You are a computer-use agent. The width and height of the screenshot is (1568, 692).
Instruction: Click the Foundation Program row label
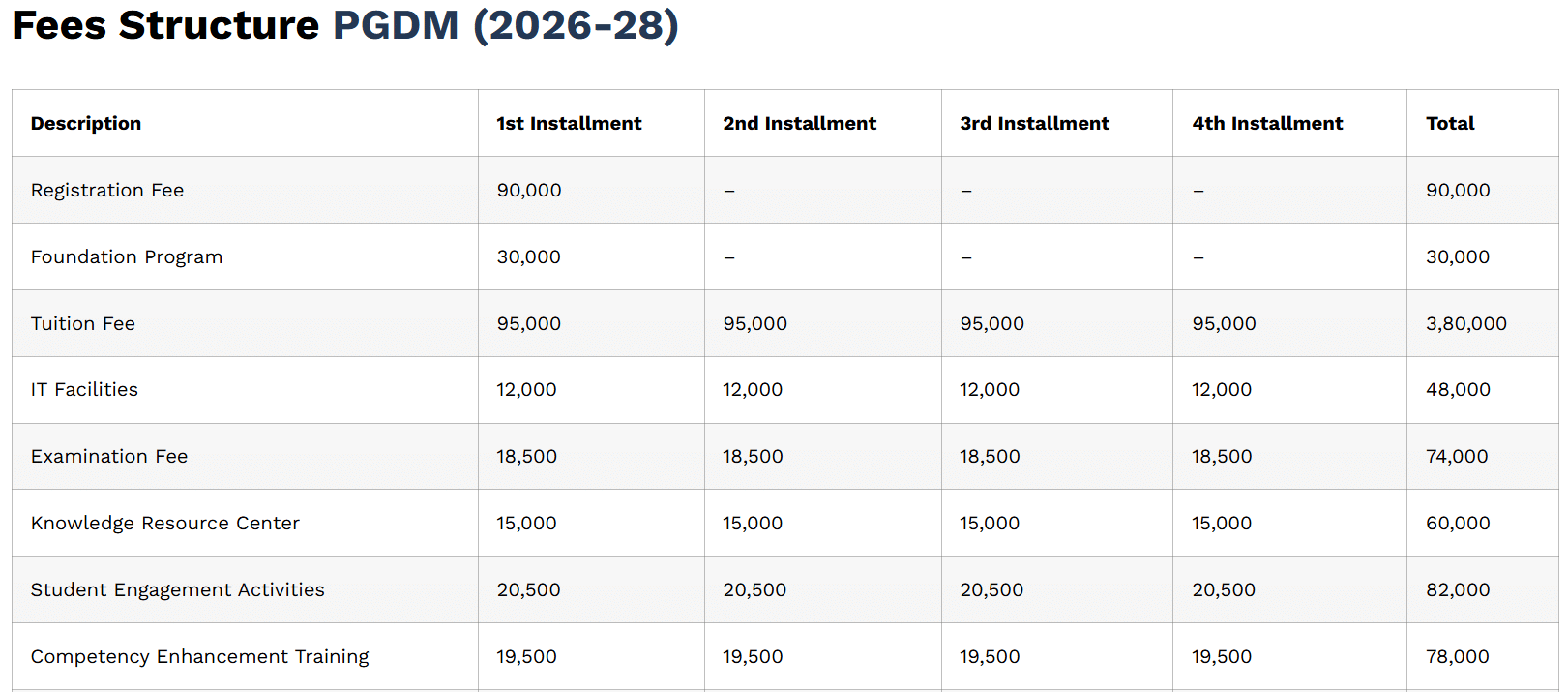(127, 256)
